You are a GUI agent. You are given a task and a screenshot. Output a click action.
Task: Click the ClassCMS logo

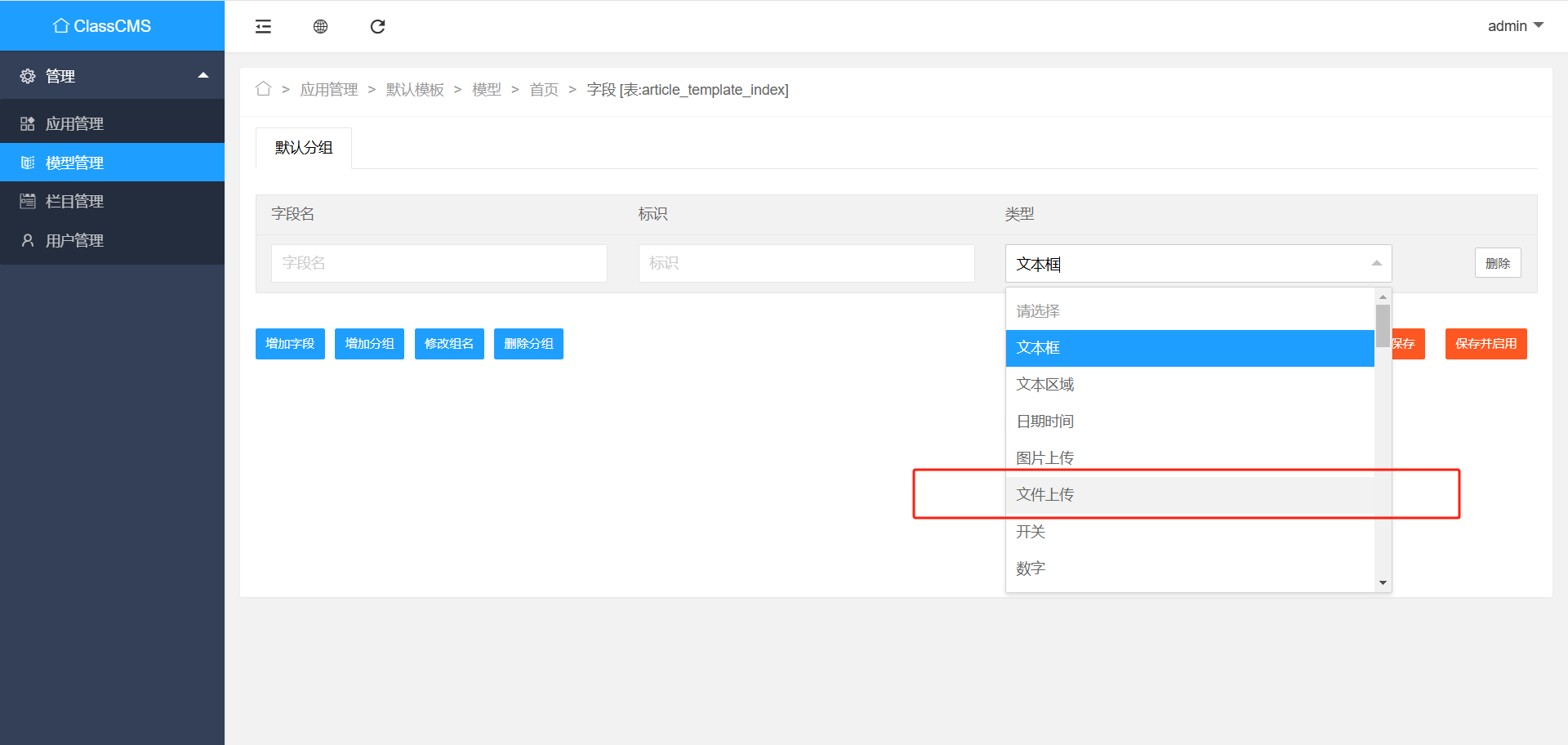coord(103,26)
